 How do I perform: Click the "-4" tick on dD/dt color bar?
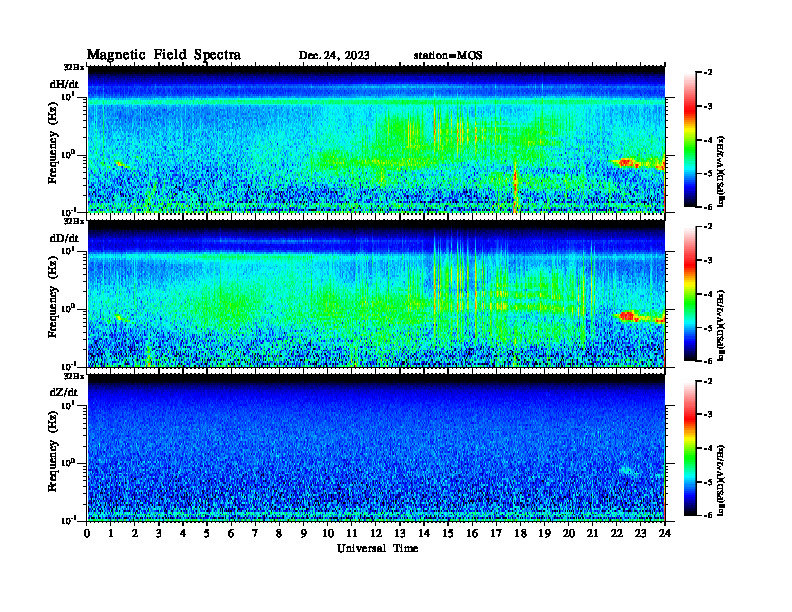point(708,294)
